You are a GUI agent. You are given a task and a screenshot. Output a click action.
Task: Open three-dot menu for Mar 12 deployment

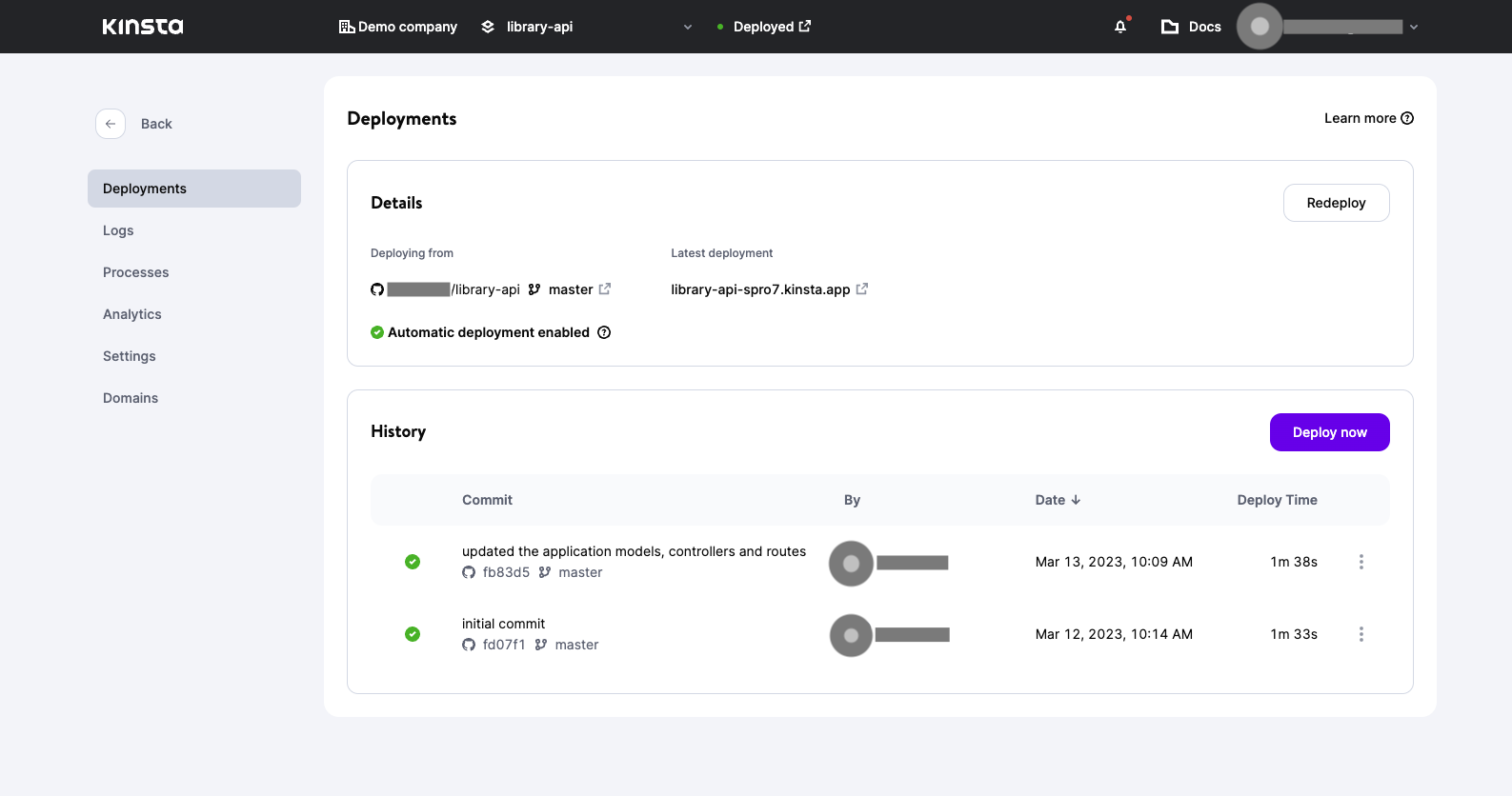pyautogui.click(x=1361, y=634)
